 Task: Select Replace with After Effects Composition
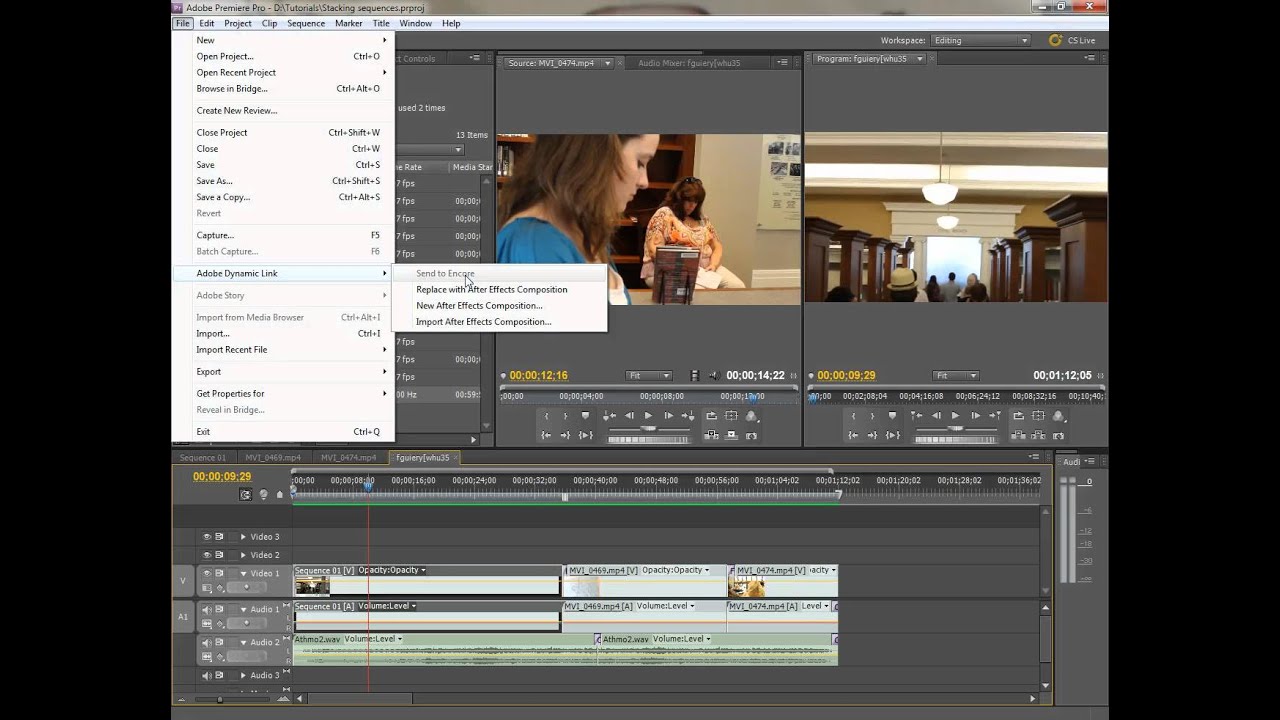[x=492, y=290]
